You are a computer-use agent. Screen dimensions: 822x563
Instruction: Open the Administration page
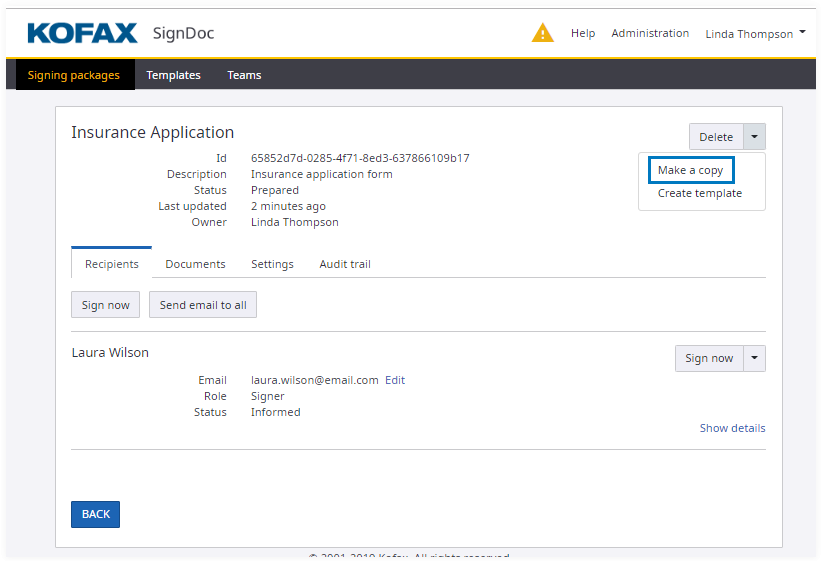(650, 33)
